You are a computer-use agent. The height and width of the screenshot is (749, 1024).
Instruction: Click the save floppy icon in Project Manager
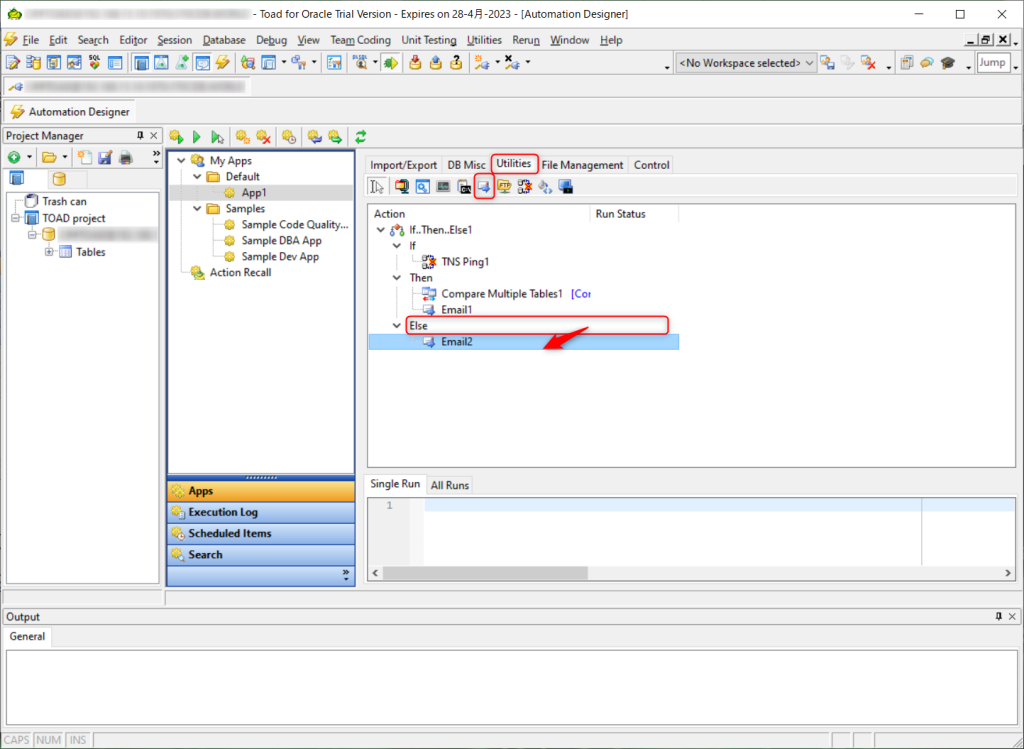(x=105, y=157)
